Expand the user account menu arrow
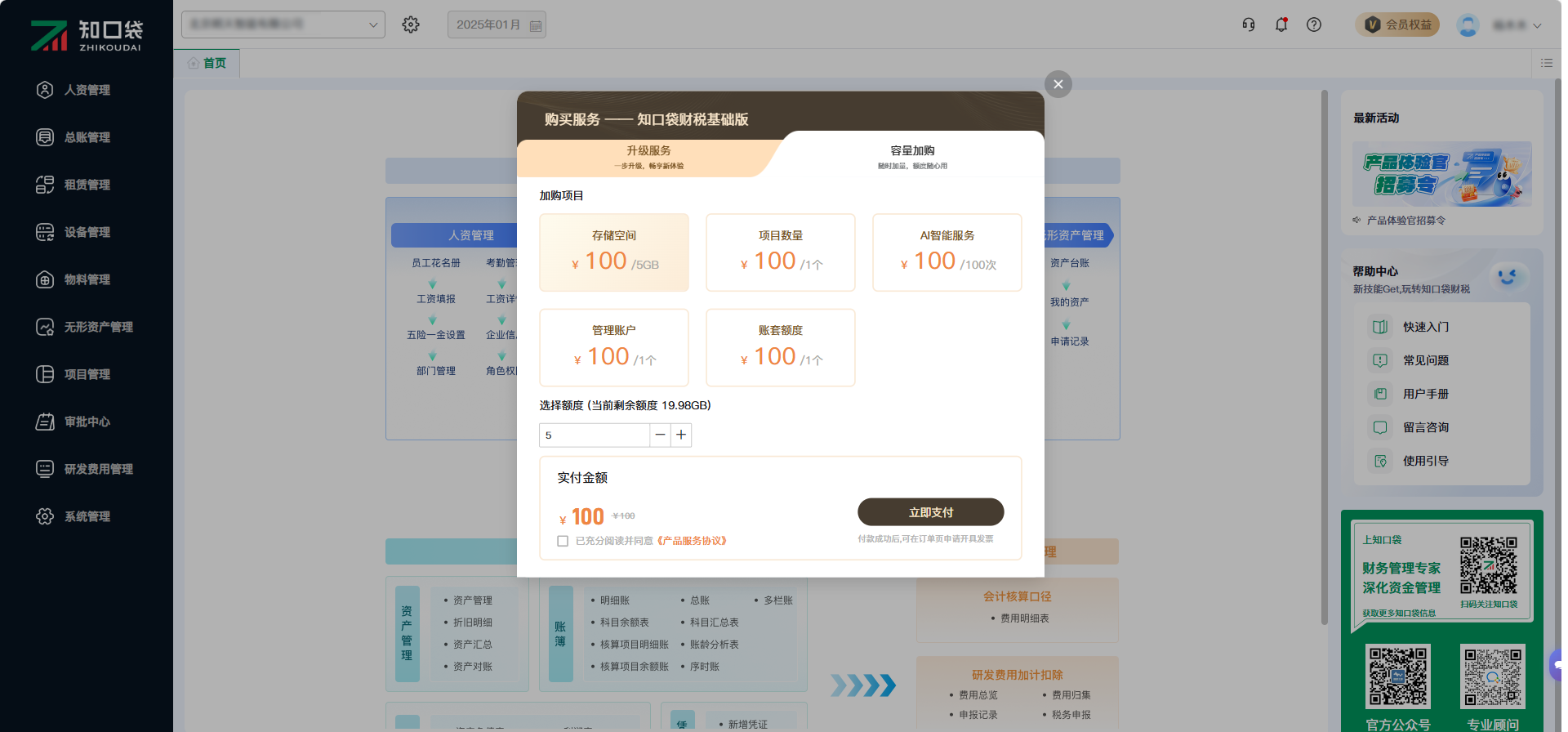Screen dimensions: 1568x732 (1537, 25)
